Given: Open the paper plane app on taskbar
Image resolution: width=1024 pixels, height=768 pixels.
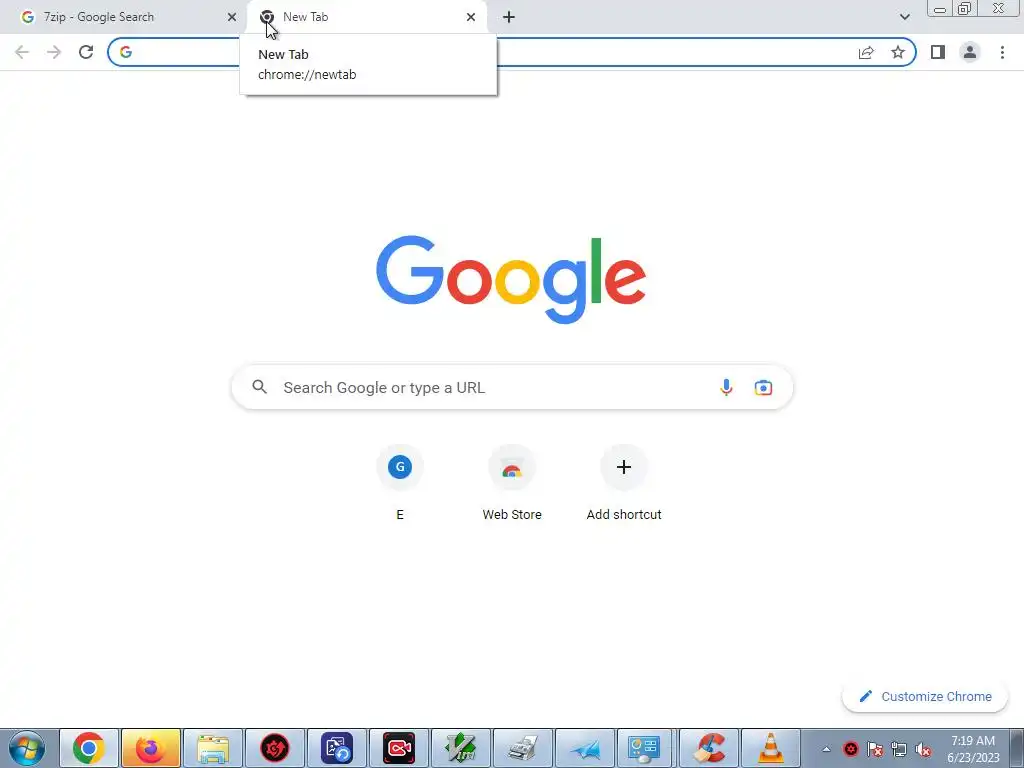Looking at the screenshot, I should tap(585, 748).
